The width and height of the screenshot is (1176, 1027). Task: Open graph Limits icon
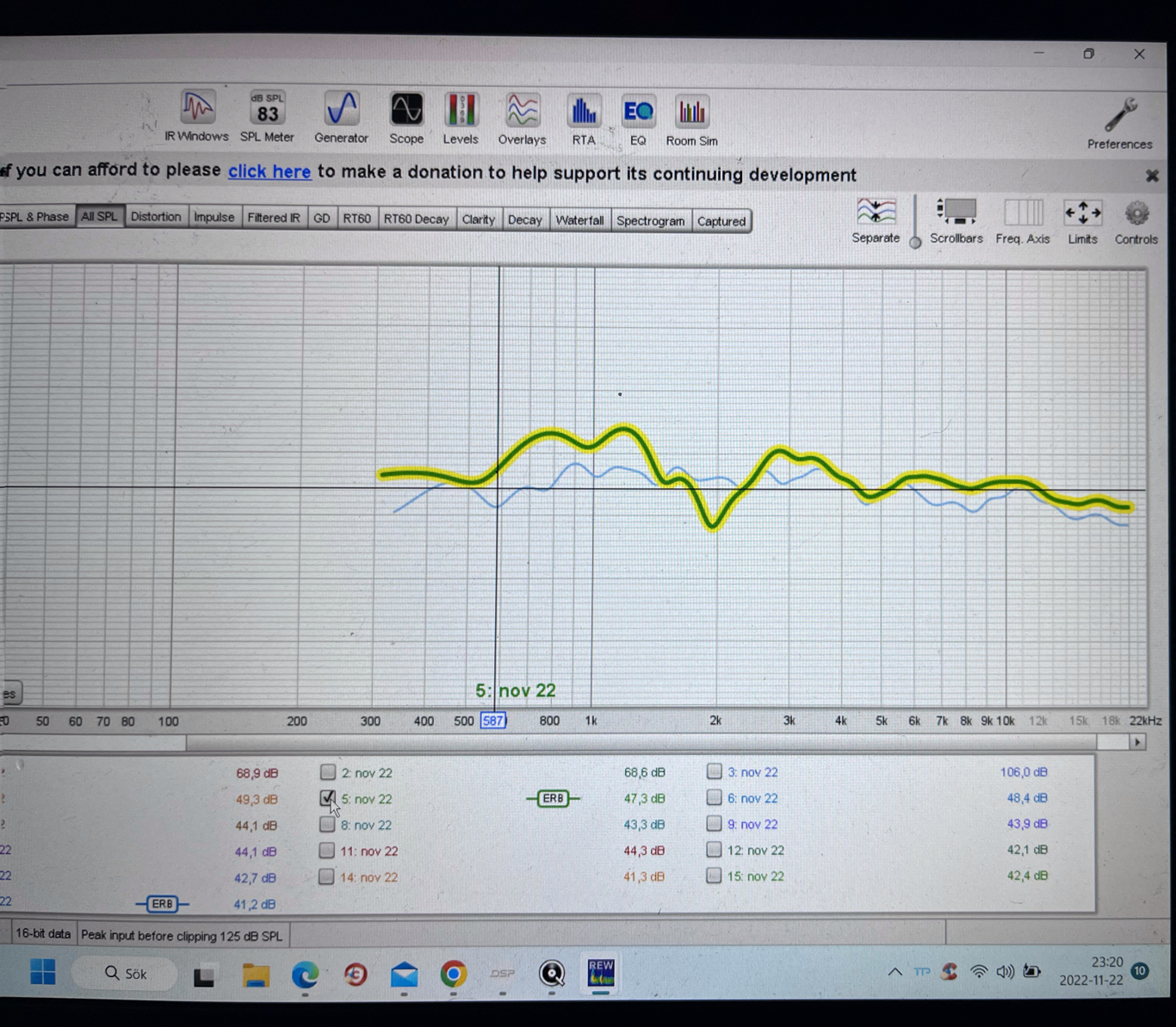1083,222
